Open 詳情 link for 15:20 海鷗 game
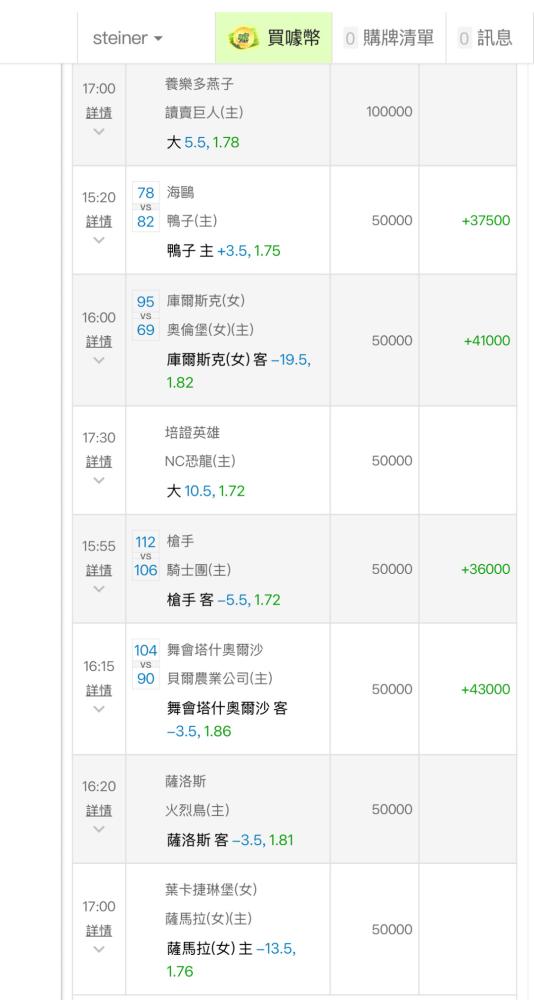This screenshot has height=1000, width=534. (x=99, y=221)
